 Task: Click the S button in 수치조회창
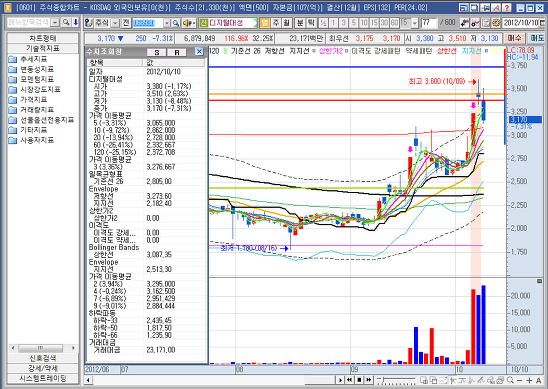pyautogui.click(x=157, y=52)
